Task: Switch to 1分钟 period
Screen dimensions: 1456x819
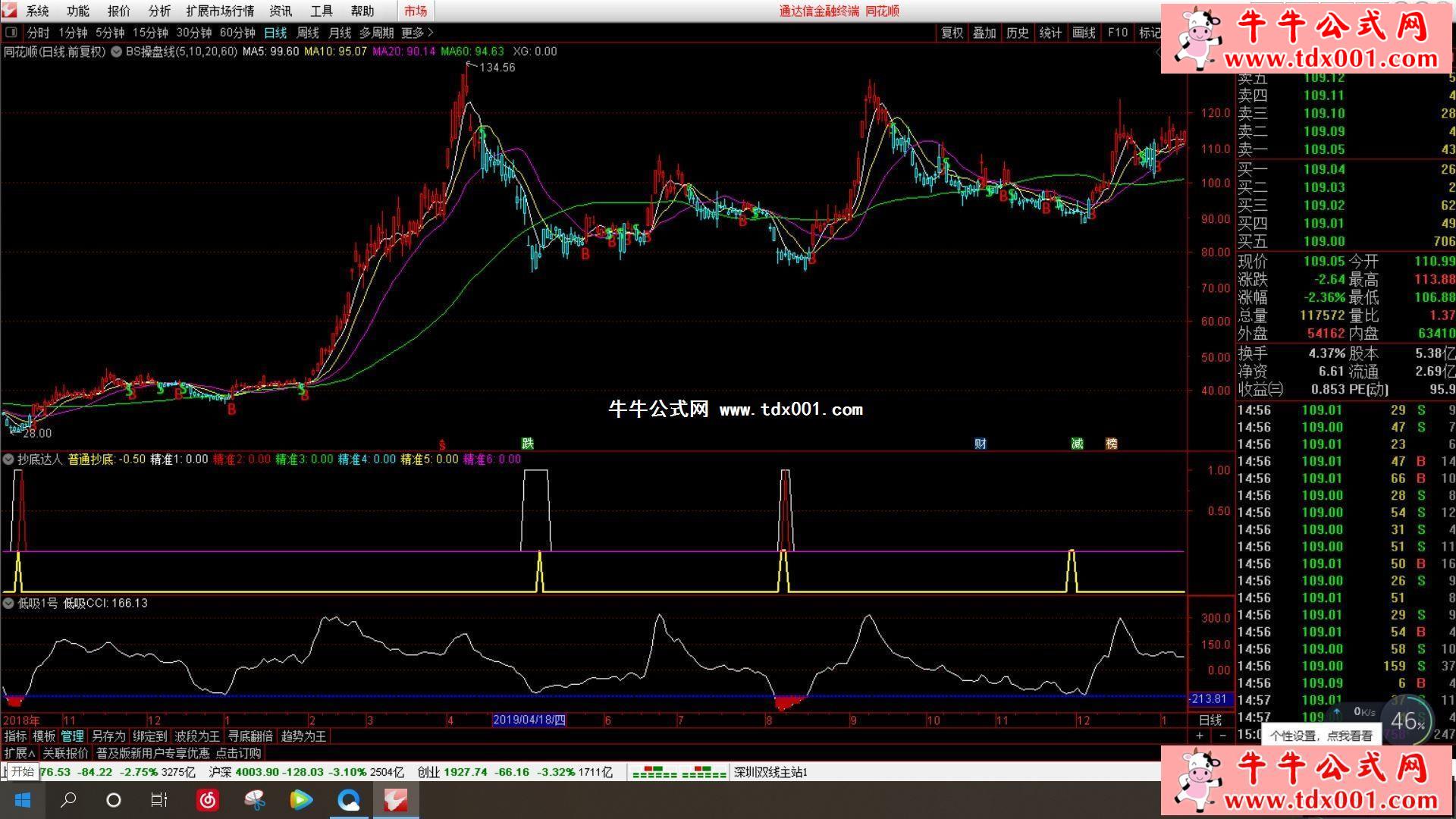Action: pyautogui.click(x=73, y=33)
